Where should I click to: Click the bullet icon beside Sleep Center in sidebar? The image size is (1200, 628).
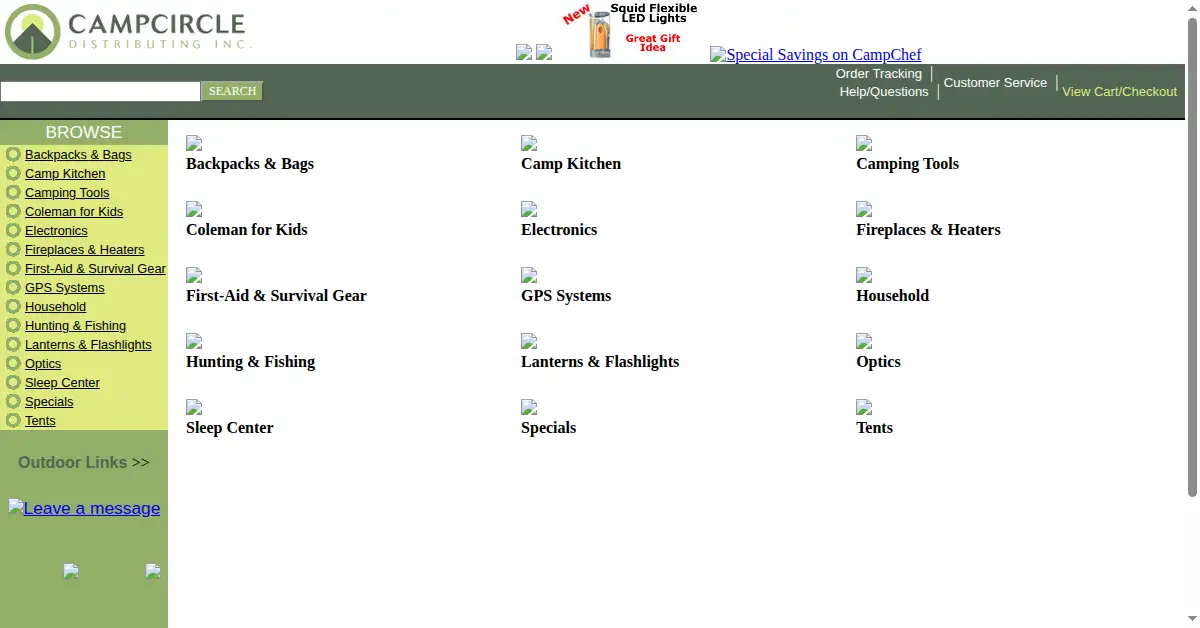[13, 382]
